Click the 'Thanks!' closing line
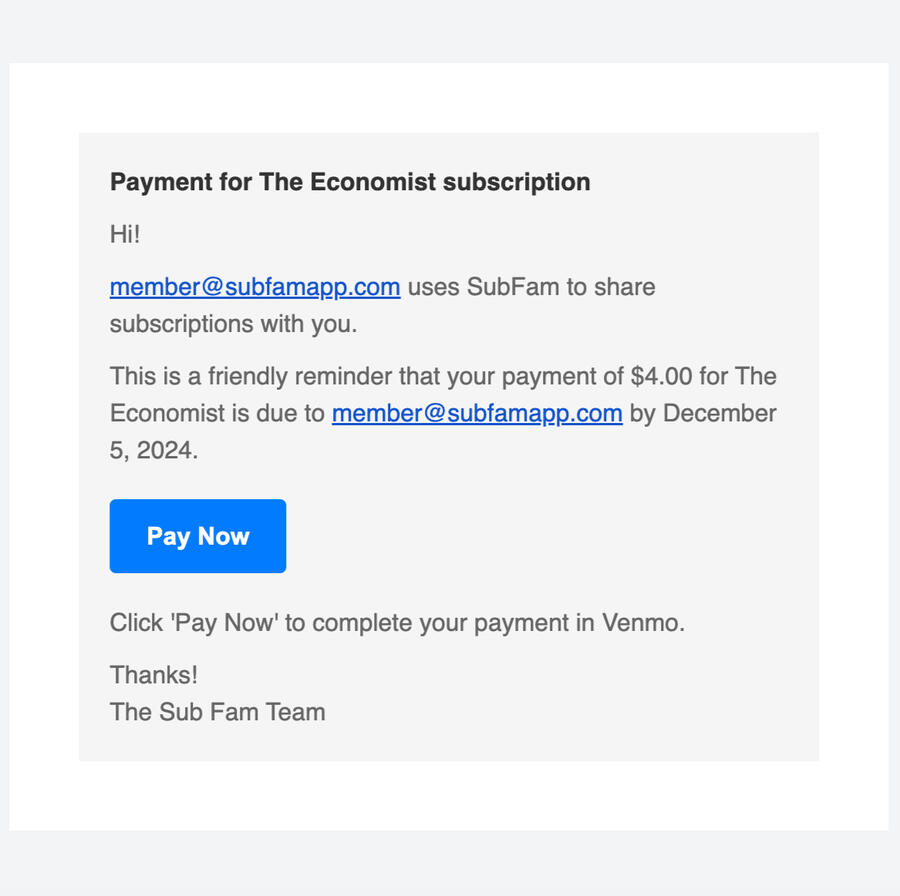900x896 pixels. point(154,675)
